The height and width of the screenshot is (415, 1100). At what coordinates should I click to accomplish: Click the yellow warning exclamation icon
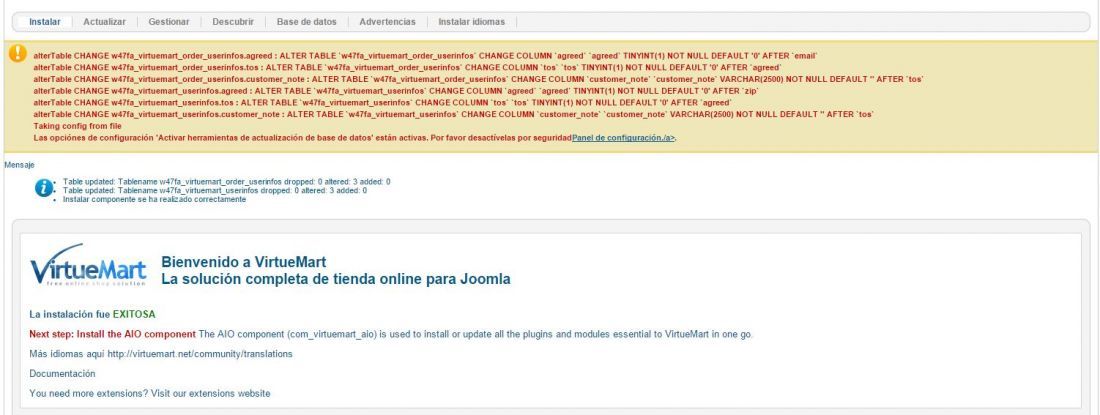point(18,53)
